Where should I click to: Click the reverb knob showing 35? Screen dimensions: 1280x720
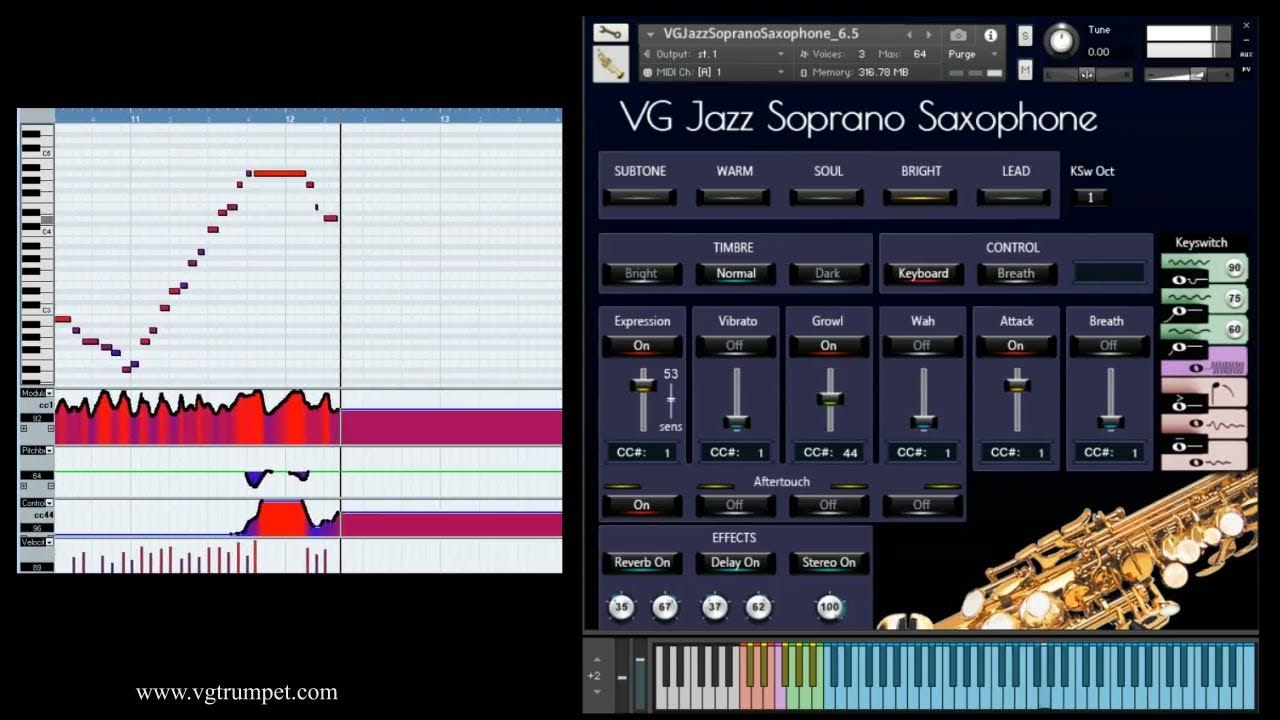(622, 607)
